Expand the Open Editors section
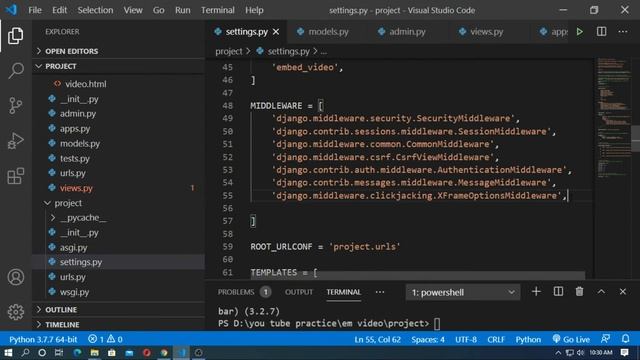The height and width of the screenshot is (360, 640). click(118, 51)
